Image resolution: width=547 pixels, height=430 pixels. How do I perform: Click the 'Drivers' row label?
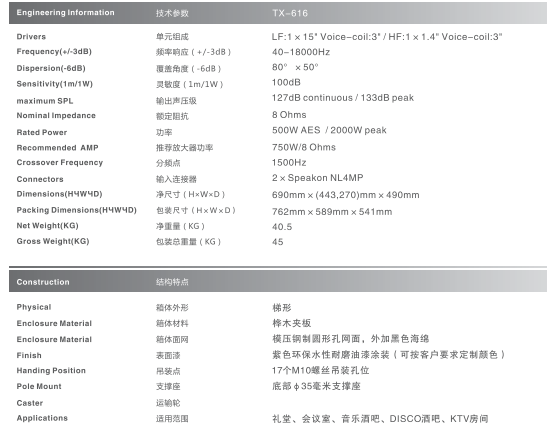point(31,37)
